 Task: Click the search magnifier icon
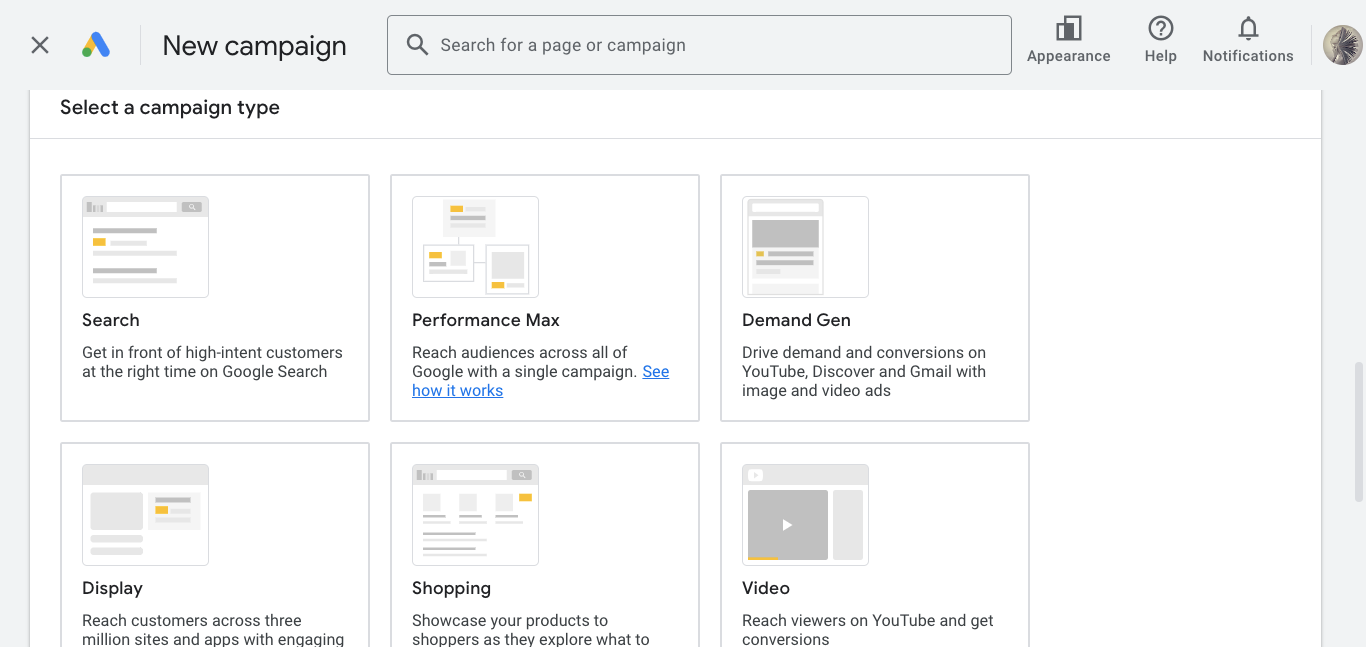(417, 45)
